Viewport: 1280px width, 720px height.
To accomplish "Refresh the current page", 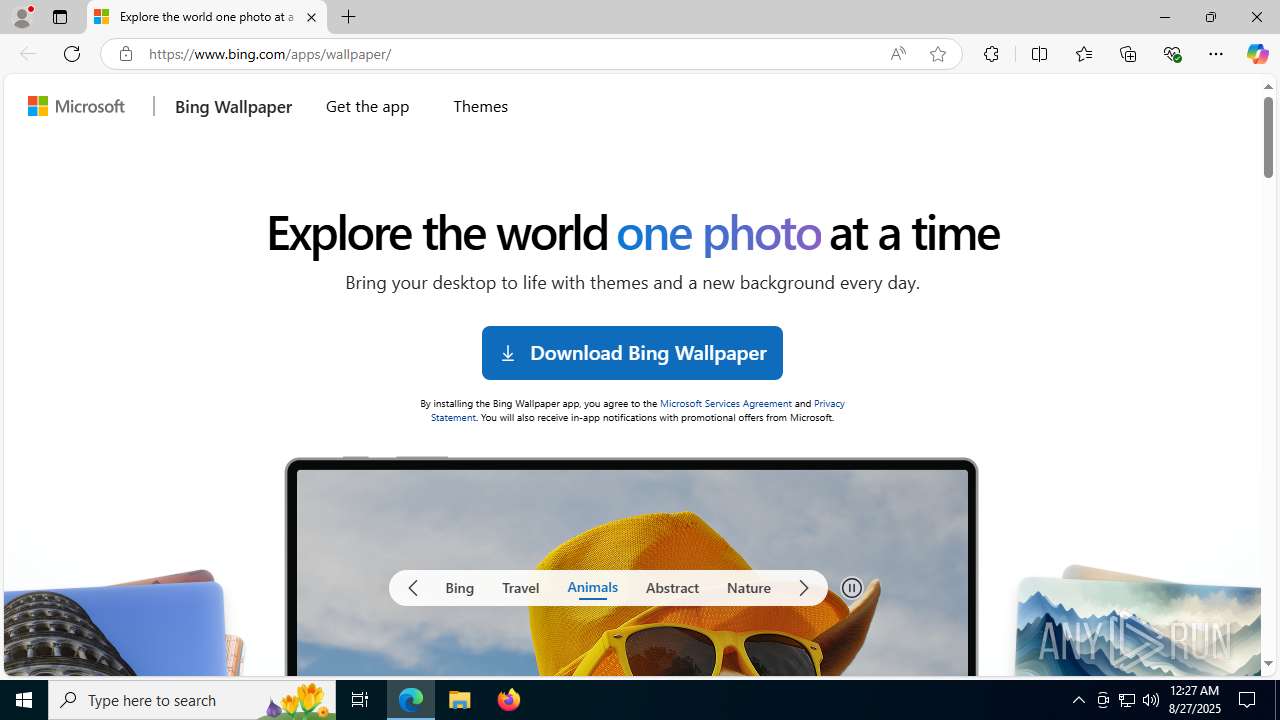I will 72,54.
